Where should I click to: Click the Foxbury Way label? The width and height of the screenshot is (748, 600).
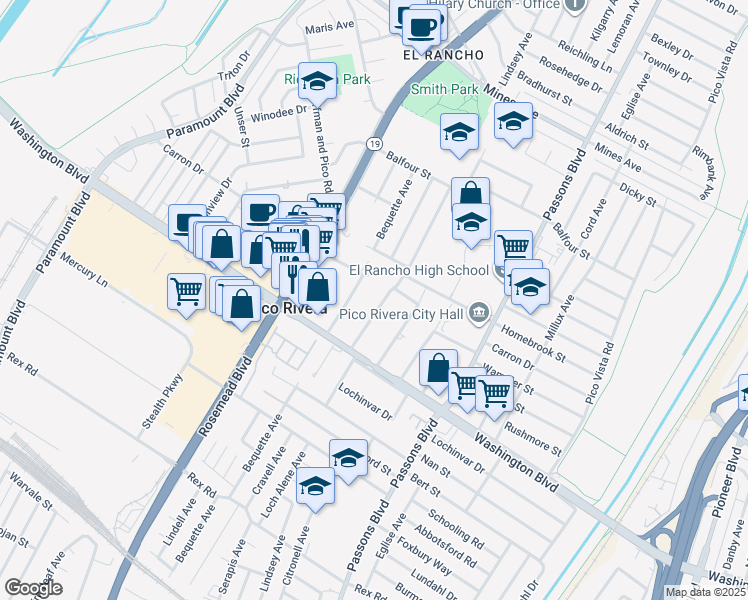424,556
